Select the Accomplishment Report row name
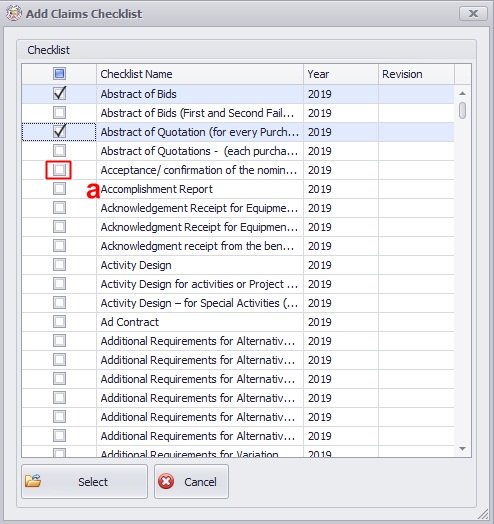The image size is (494, 524). (156, 189)
